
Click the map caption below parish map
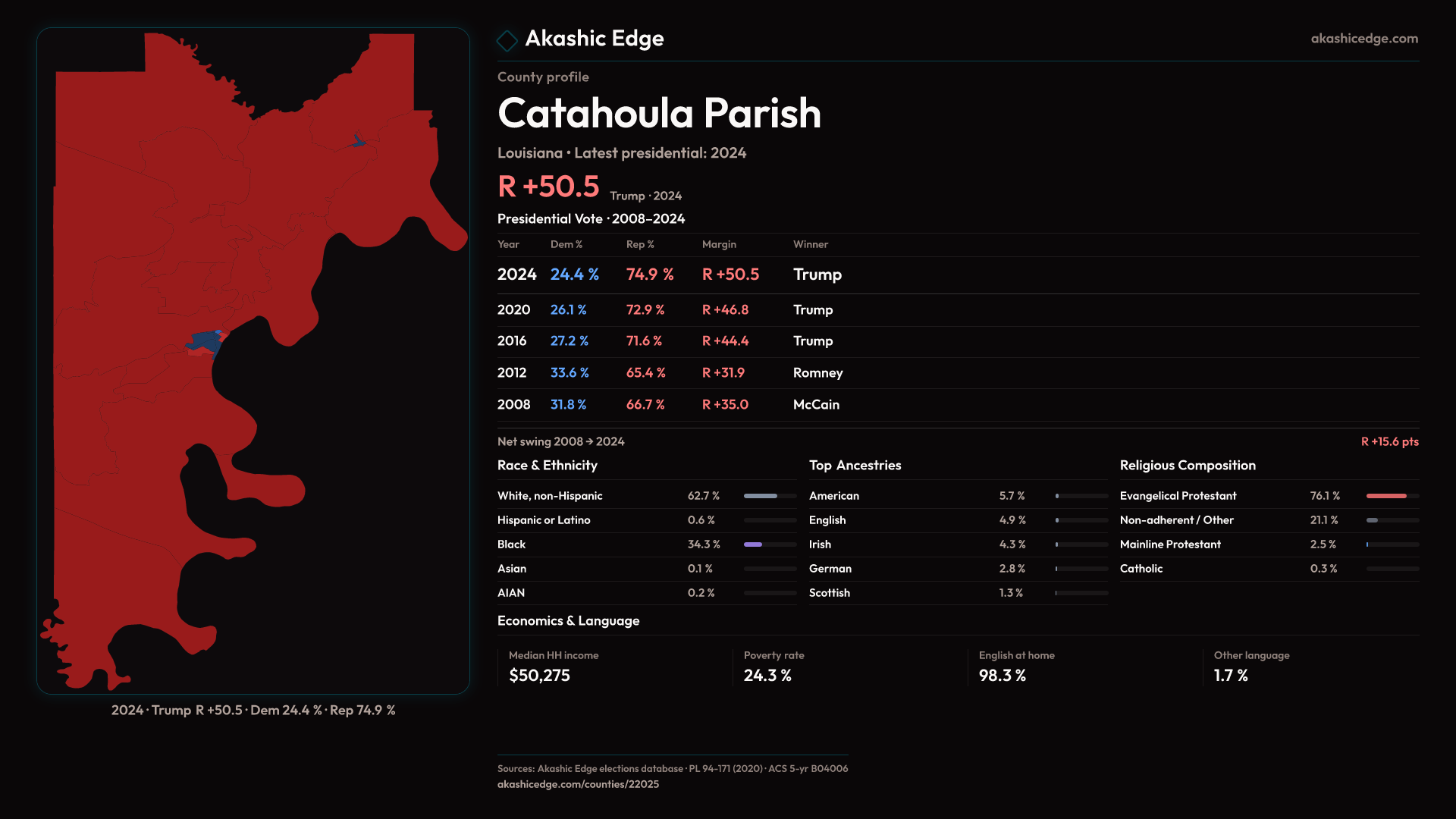pos(253,711)
